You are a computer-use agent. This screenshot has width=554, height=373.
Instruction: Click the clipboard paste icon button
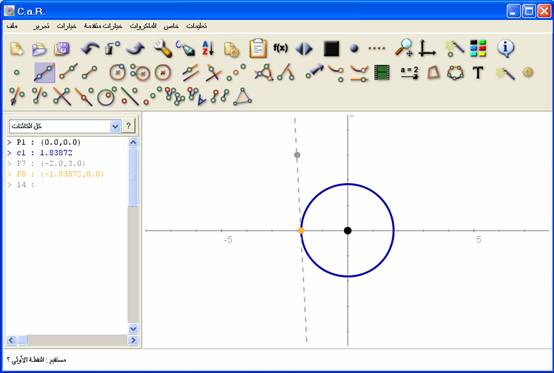[258, 48]
